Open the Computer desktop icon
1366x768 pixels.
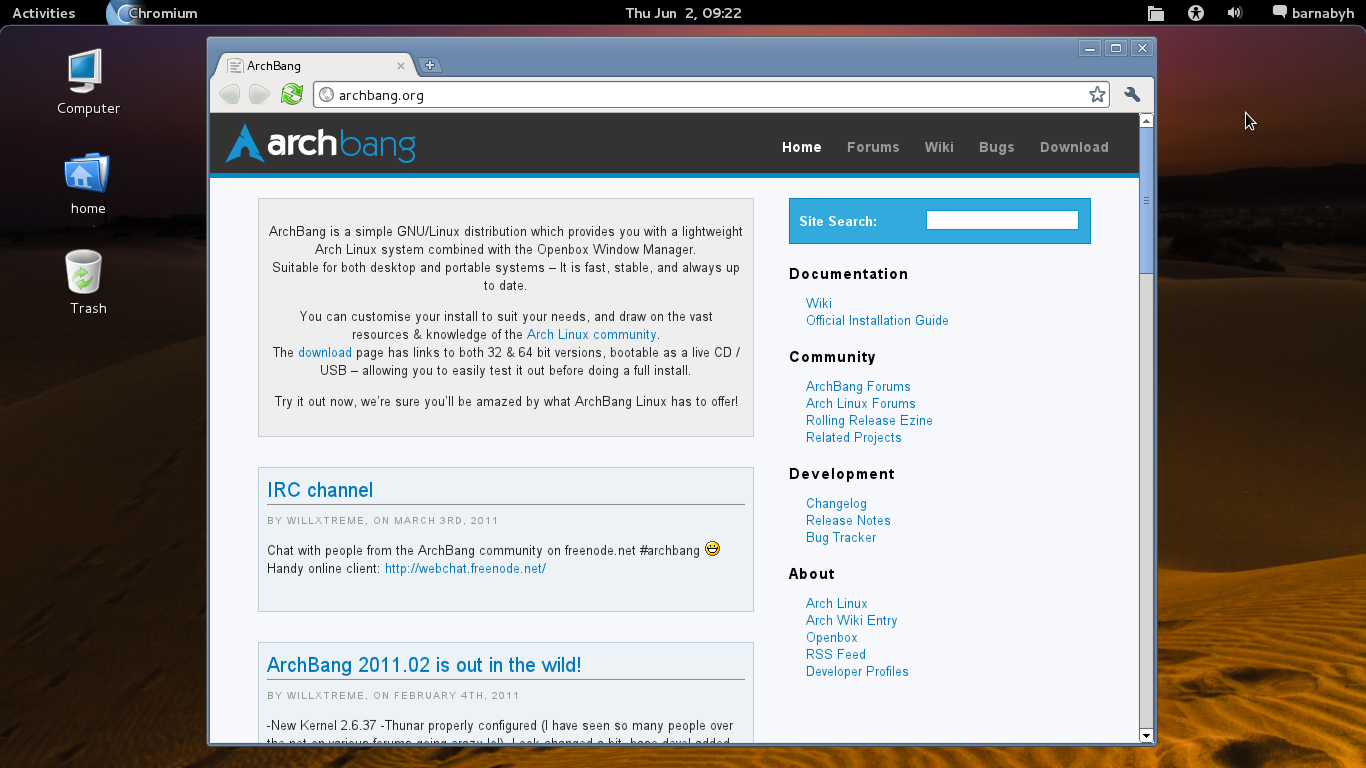point(88,81)
